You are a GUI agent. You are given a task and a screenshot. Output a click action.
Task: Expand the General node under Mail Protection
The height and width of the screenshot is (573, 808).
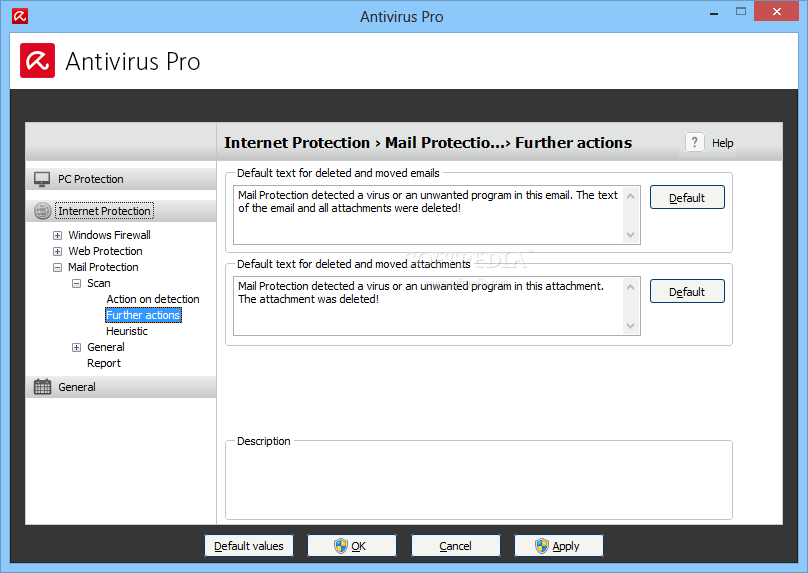pos(76,347)
